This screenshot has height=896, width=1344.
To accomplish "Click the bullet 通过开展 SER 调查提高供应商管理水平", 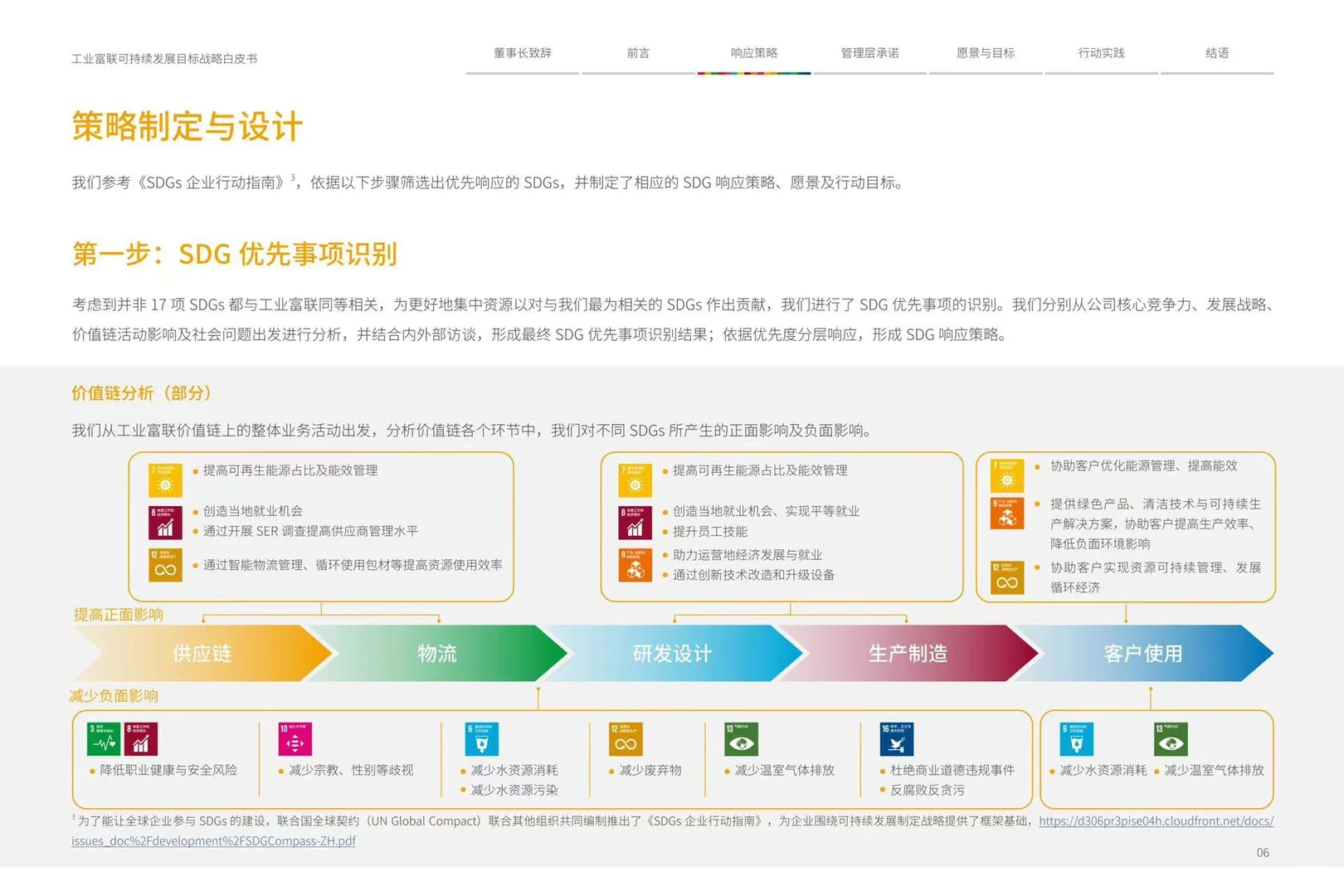I will pyautogui.click(x=305, y=532).
